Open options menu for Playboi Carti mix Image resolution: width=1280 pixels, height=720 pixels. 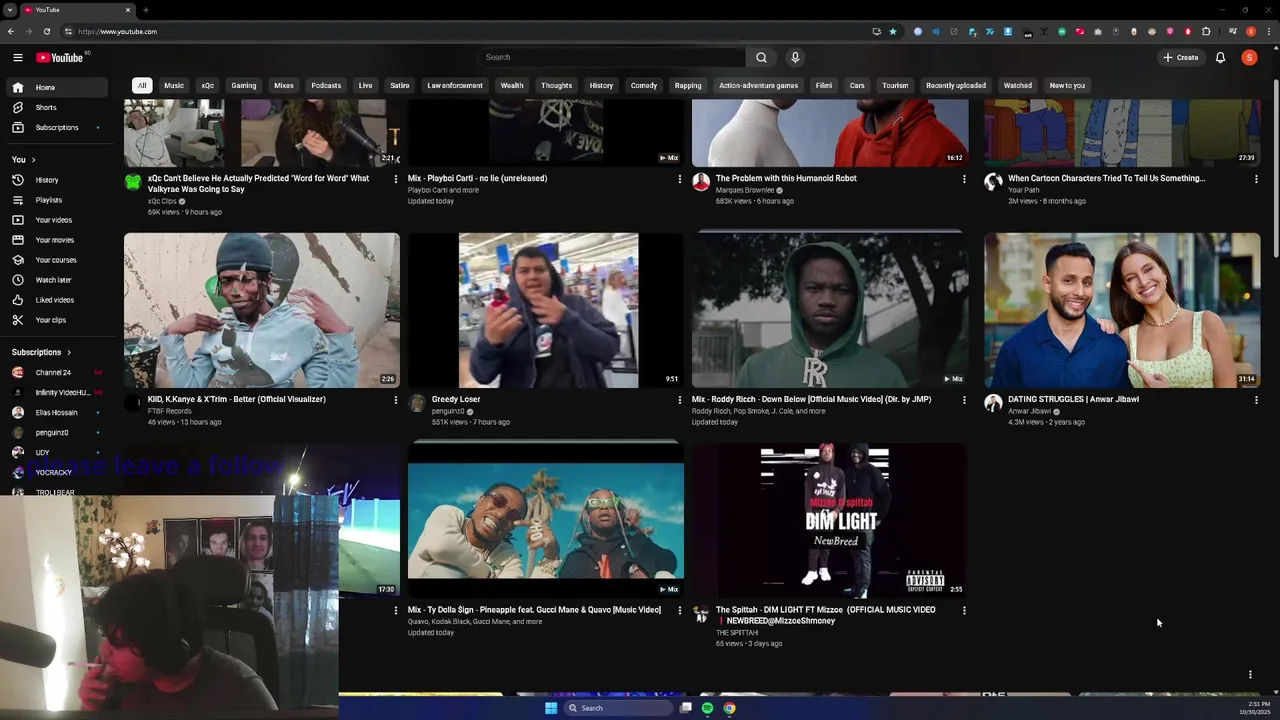680,179
